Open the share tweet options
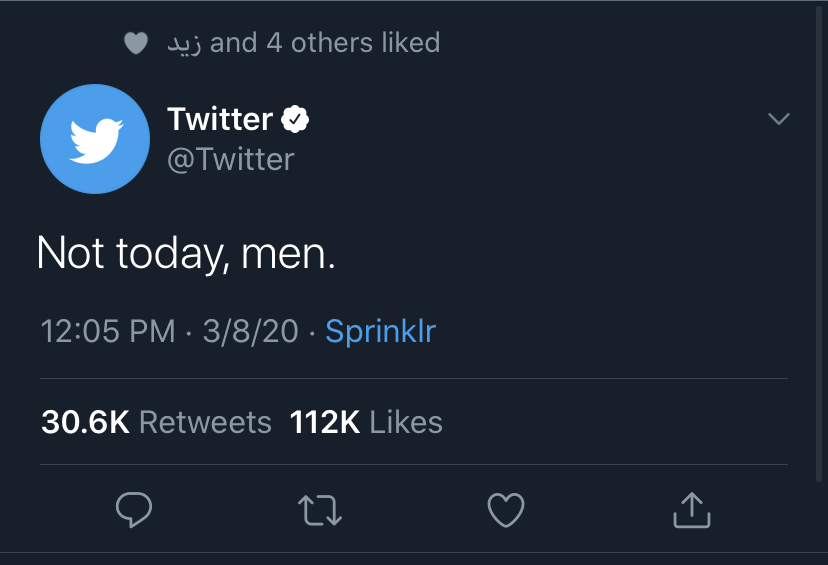 point(691,511)
